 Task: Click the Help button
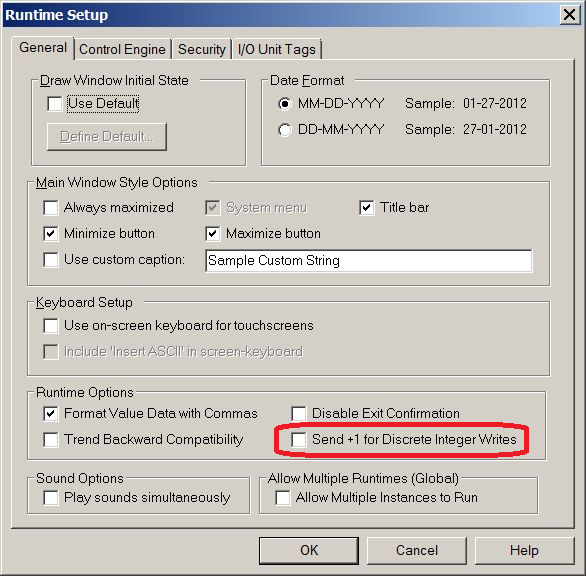pyautogui.click(x=524, y=551)
